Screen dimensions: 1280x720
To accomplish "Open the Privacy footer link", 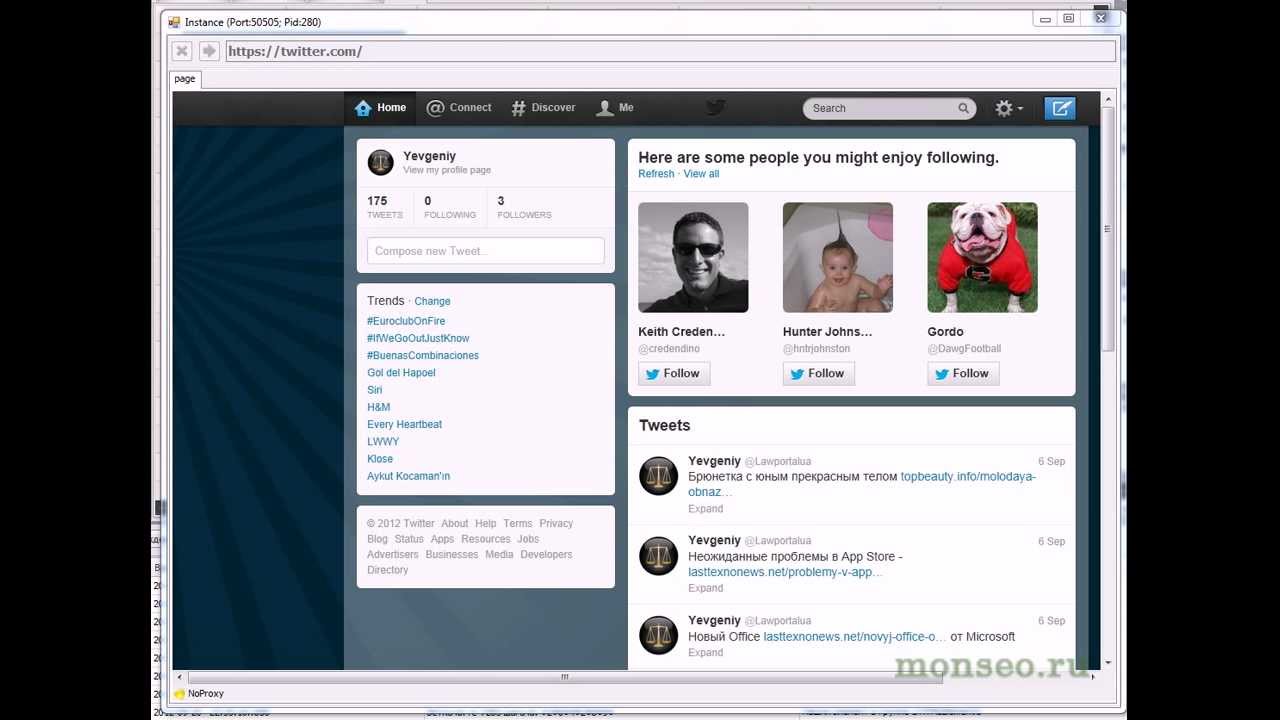I will pyautogui.click(x=556, y=523).
